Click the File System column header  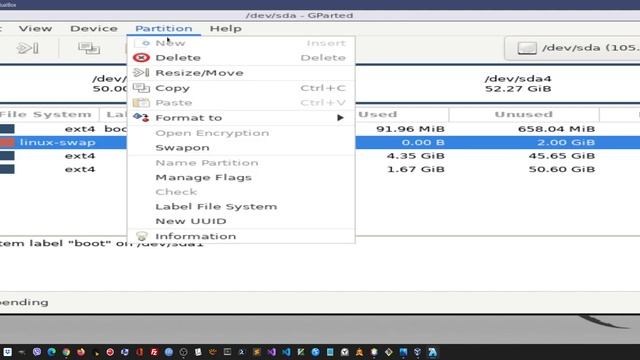pos(46,114)
